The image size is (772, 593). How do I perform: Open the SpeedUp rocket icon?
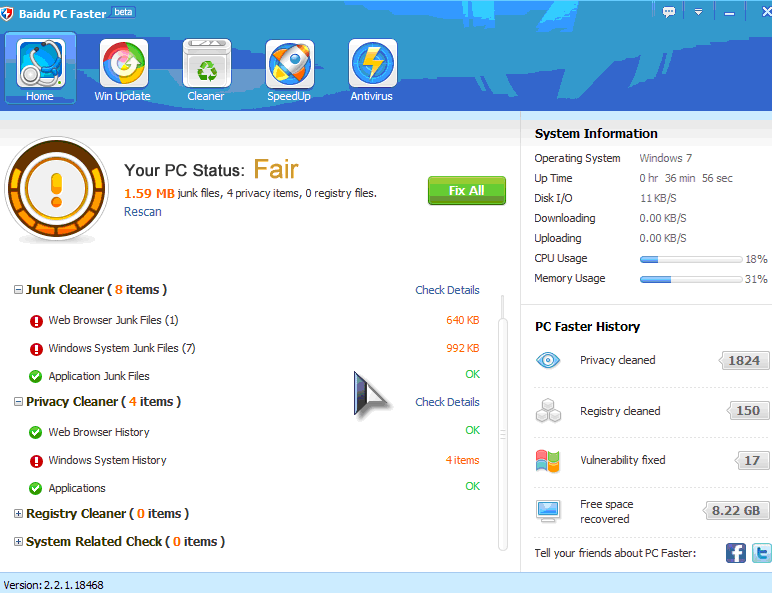290,64
